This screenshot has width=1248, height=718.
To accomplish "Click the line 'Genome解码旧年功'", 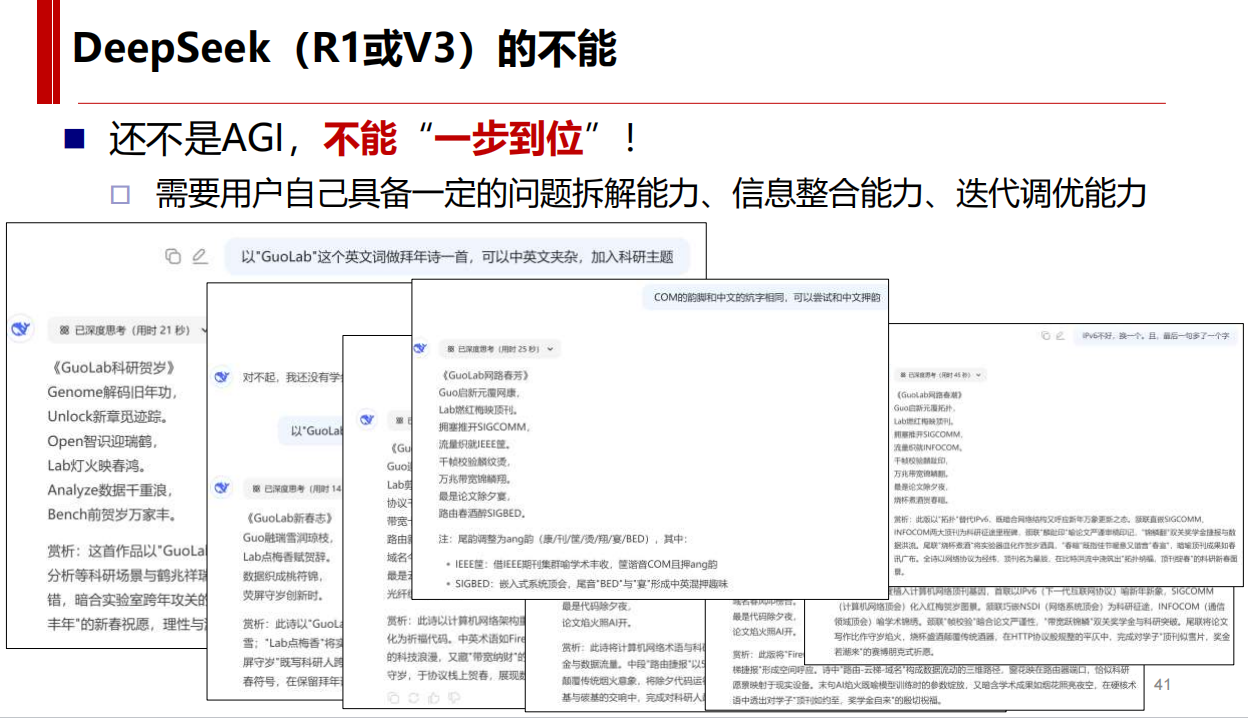I will tap(111, 392).
